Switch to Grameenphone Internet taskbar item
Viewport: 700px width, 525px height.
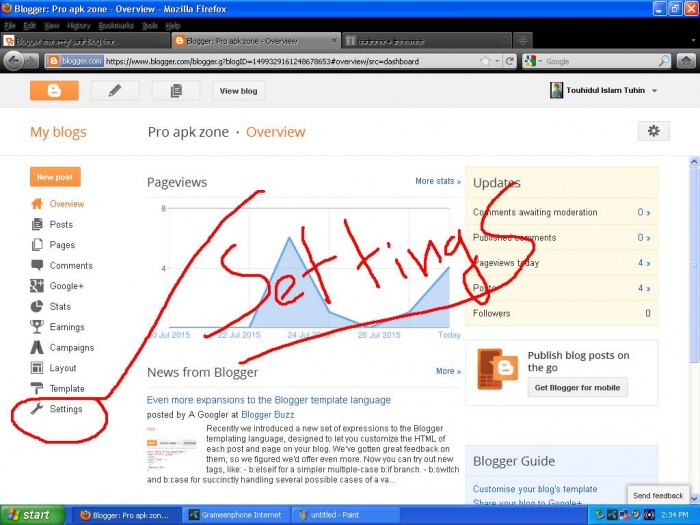tap(235, 515)
